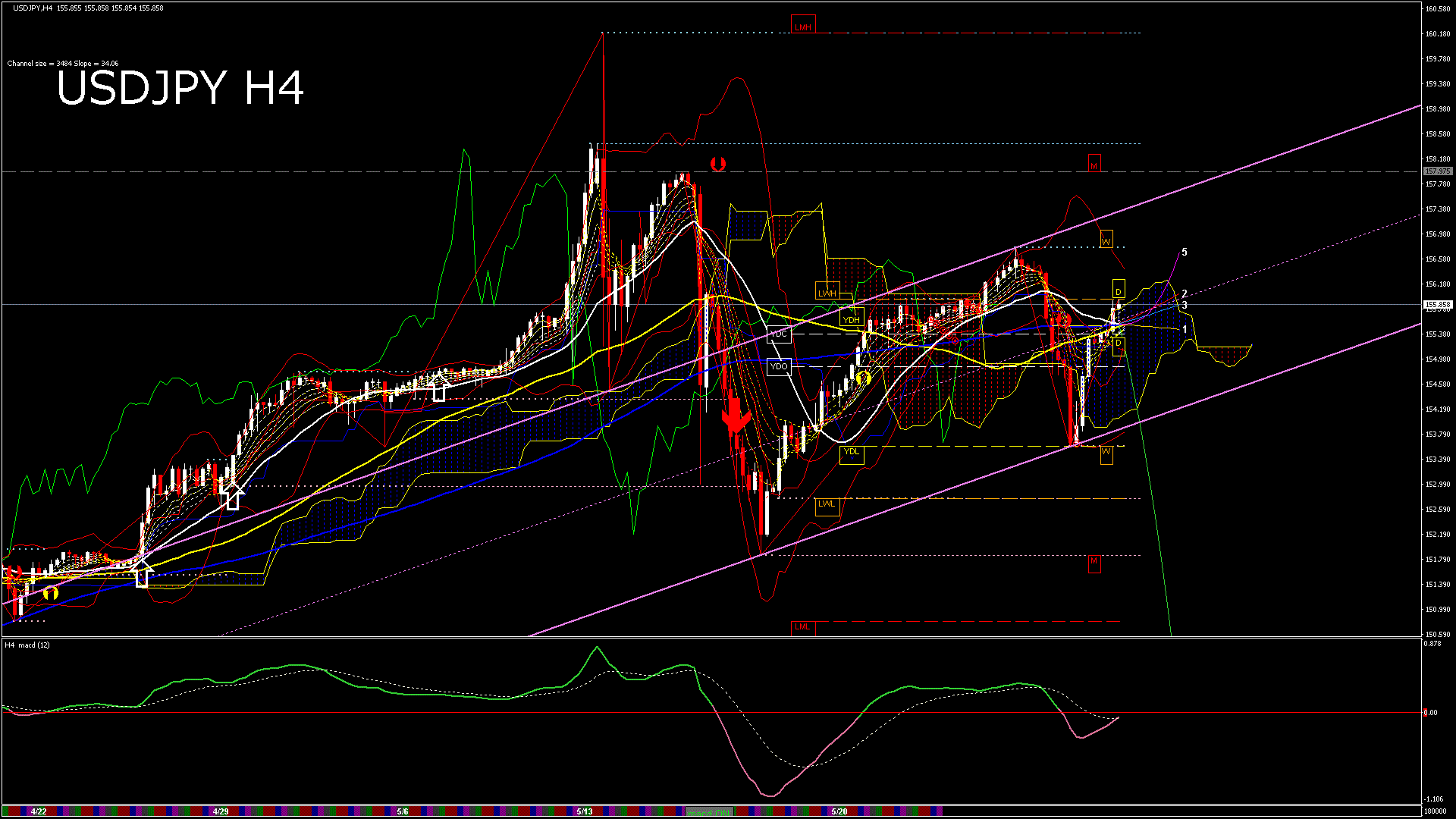The width and height of the screenshot is (1456, 819).
Task: Click the current price tag 155.858
Action: click(1438, 305)
